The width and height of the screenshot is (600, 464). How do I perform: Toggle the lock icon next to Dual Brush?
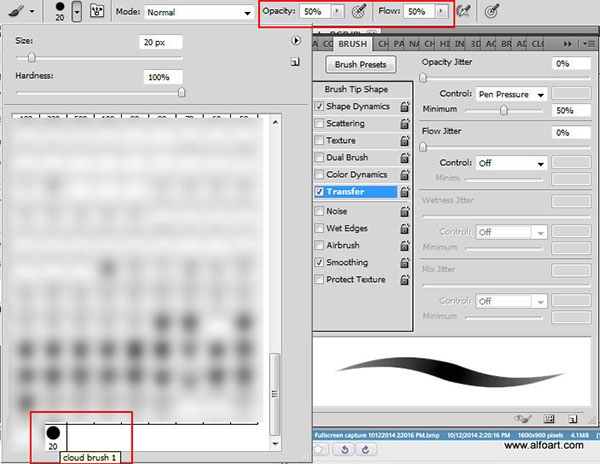click(405, 158)
